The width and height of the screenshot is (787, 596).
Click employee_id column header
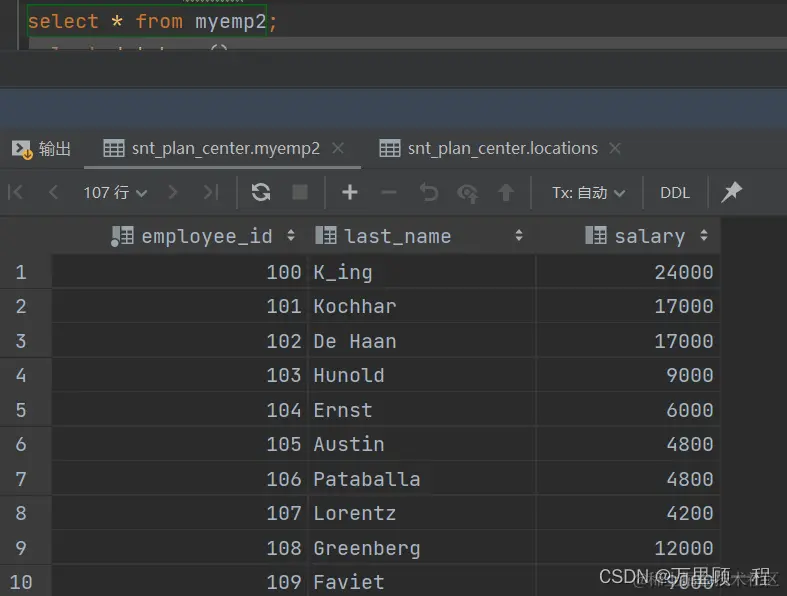click(179, 235)
